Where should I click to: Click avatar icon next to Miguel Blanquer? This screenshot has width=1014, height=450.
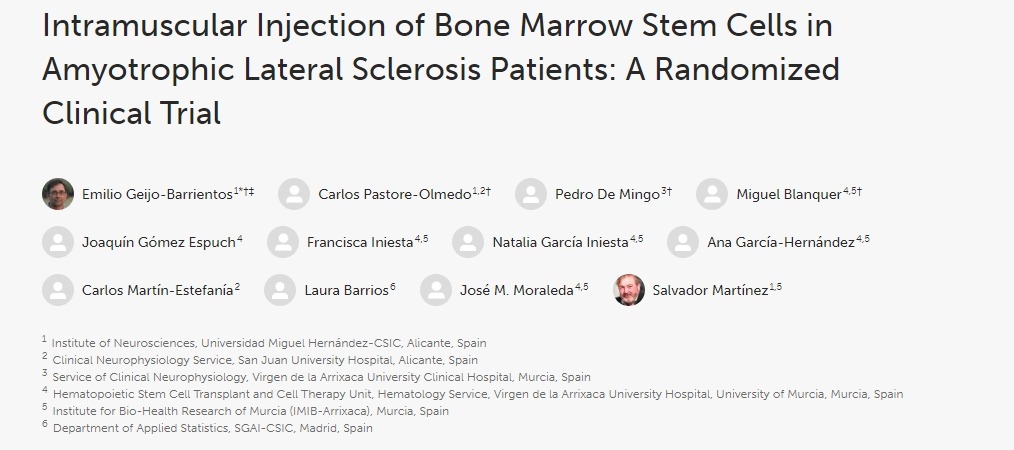pyautogui.click(x=712, y=194)
